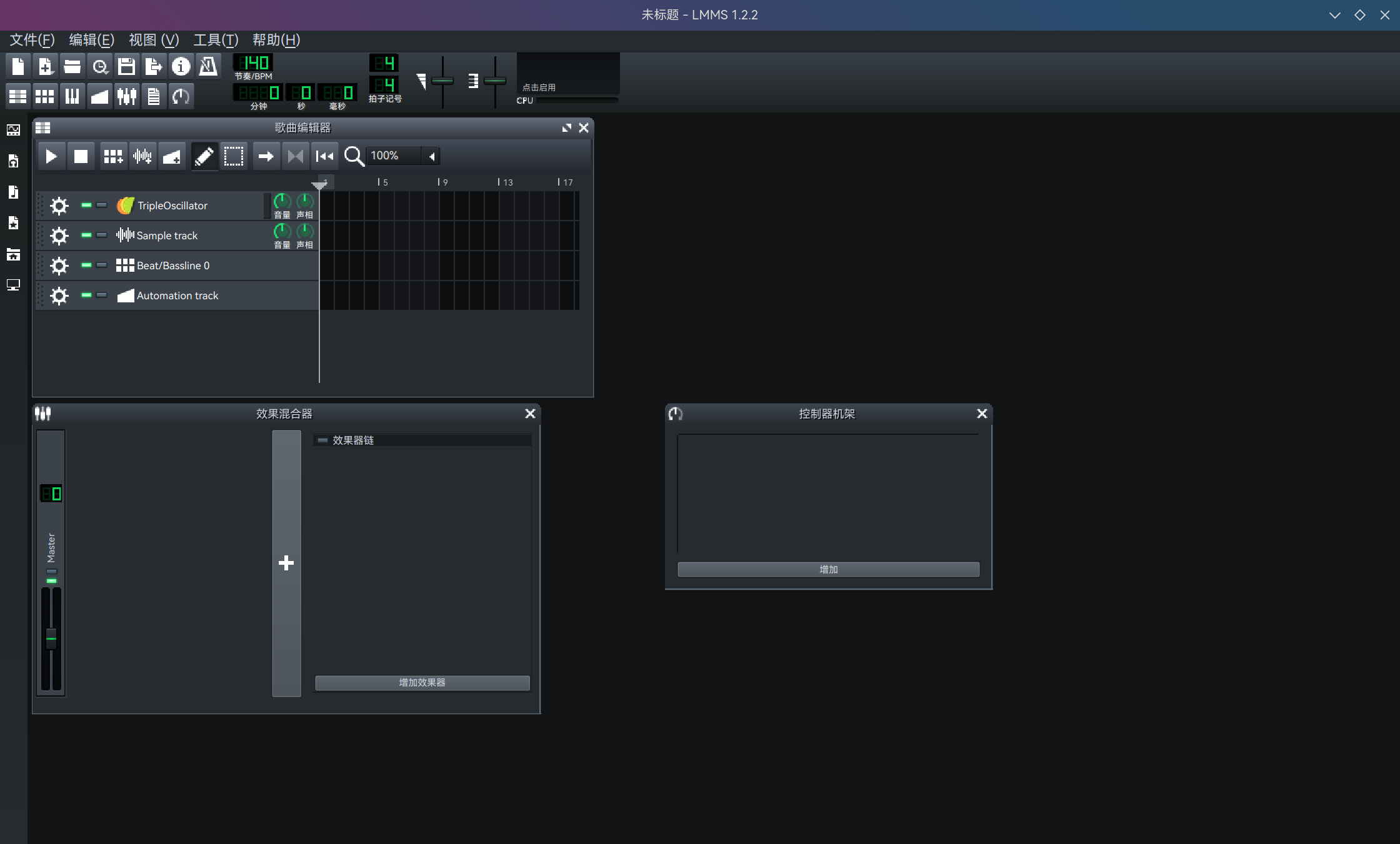
Task: Open the Sample track gear menu
Action: pyautogui.click(x=59, y=236)
